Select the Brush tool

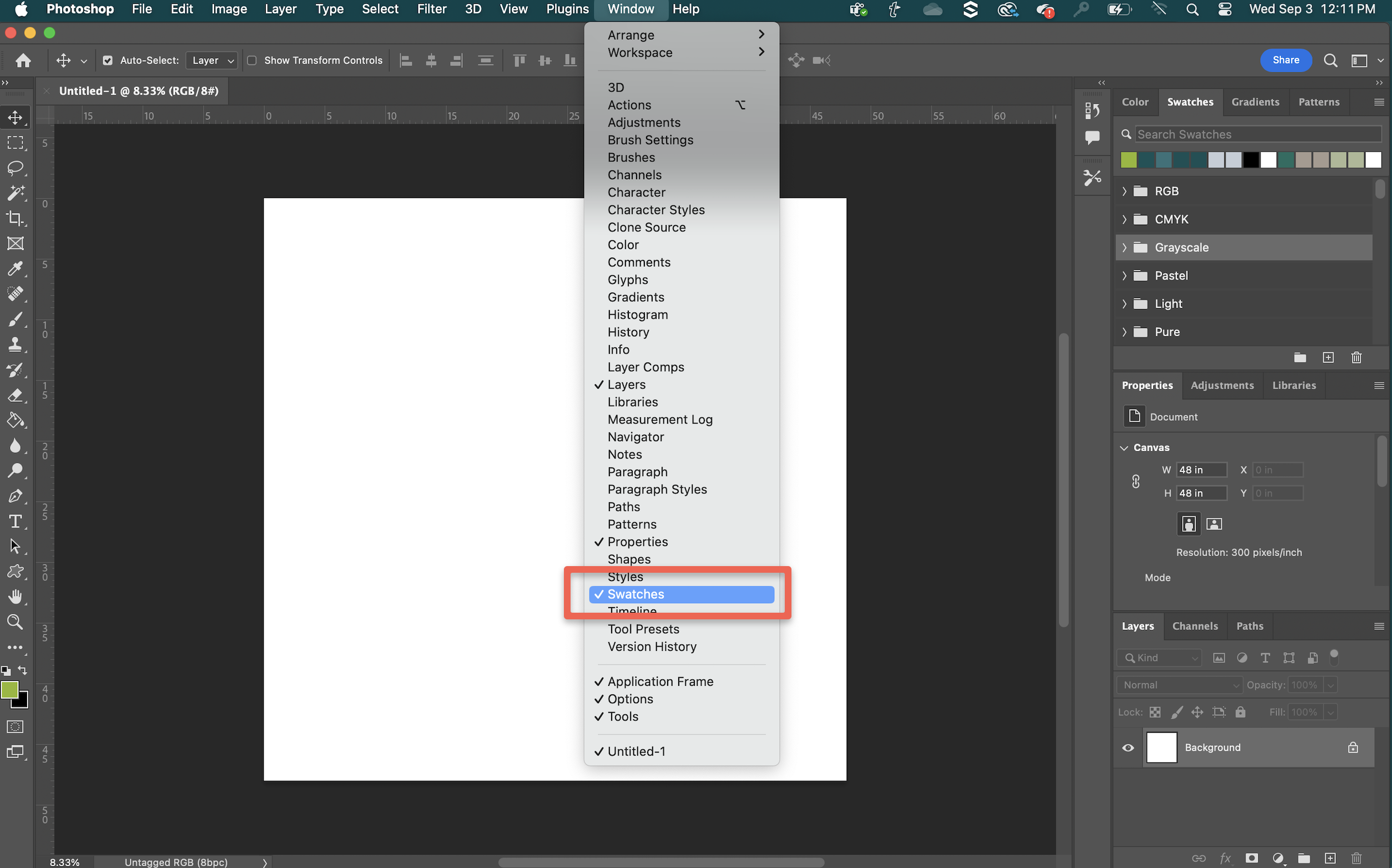[x=16, y=319]
